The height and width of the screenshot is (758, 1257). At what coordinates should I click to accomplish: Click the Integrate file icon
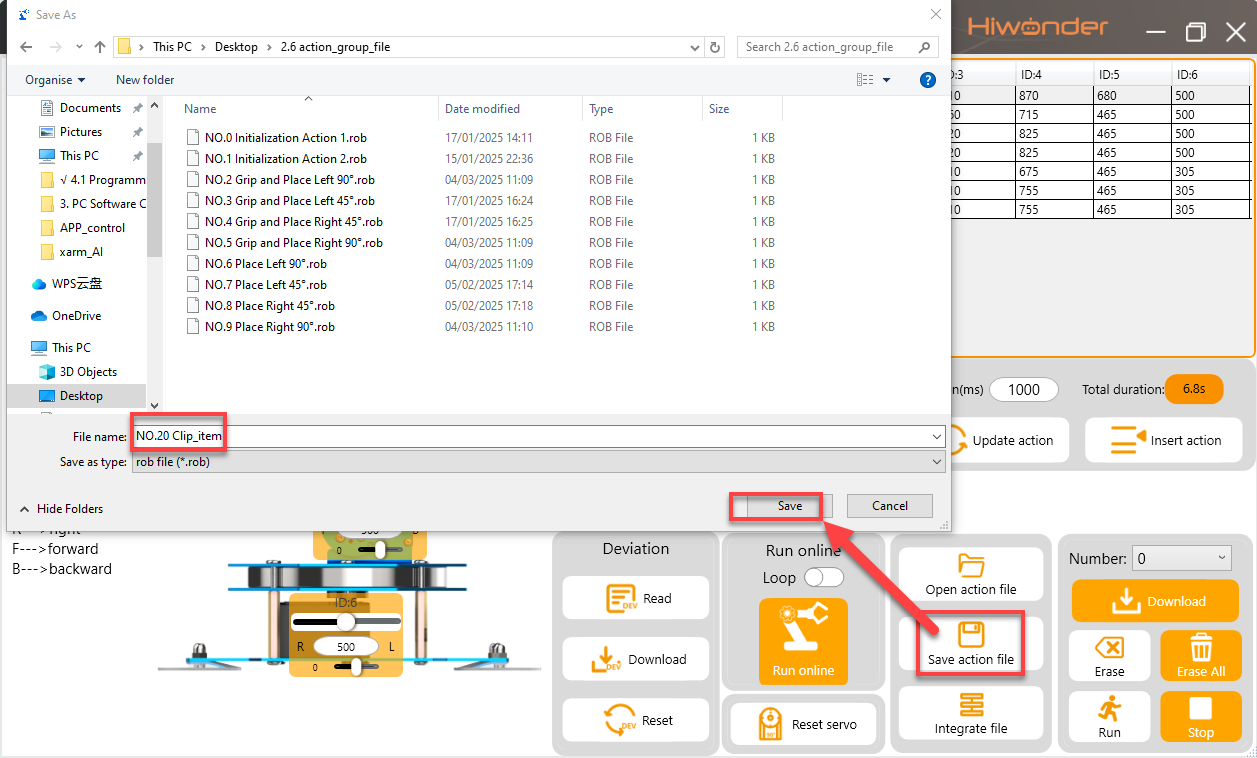coord(971,705)
